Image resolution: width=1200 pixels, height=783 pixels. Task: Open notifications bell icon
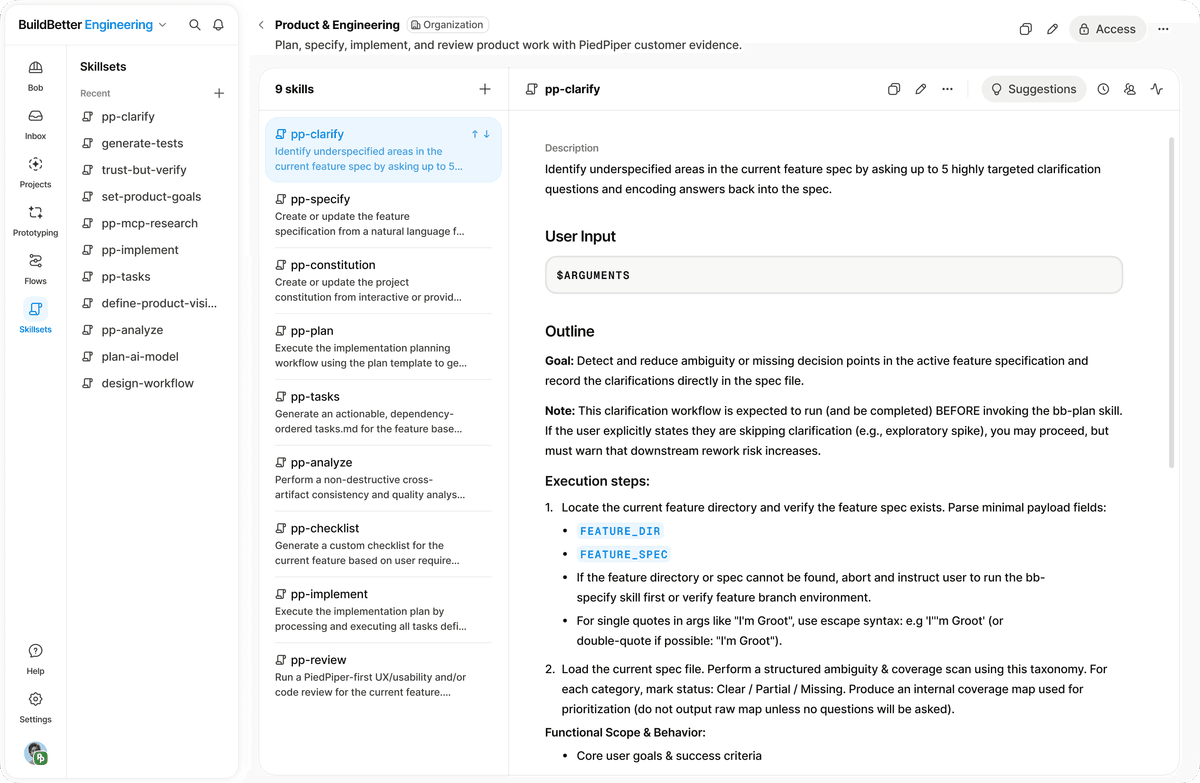coord(218,25)
